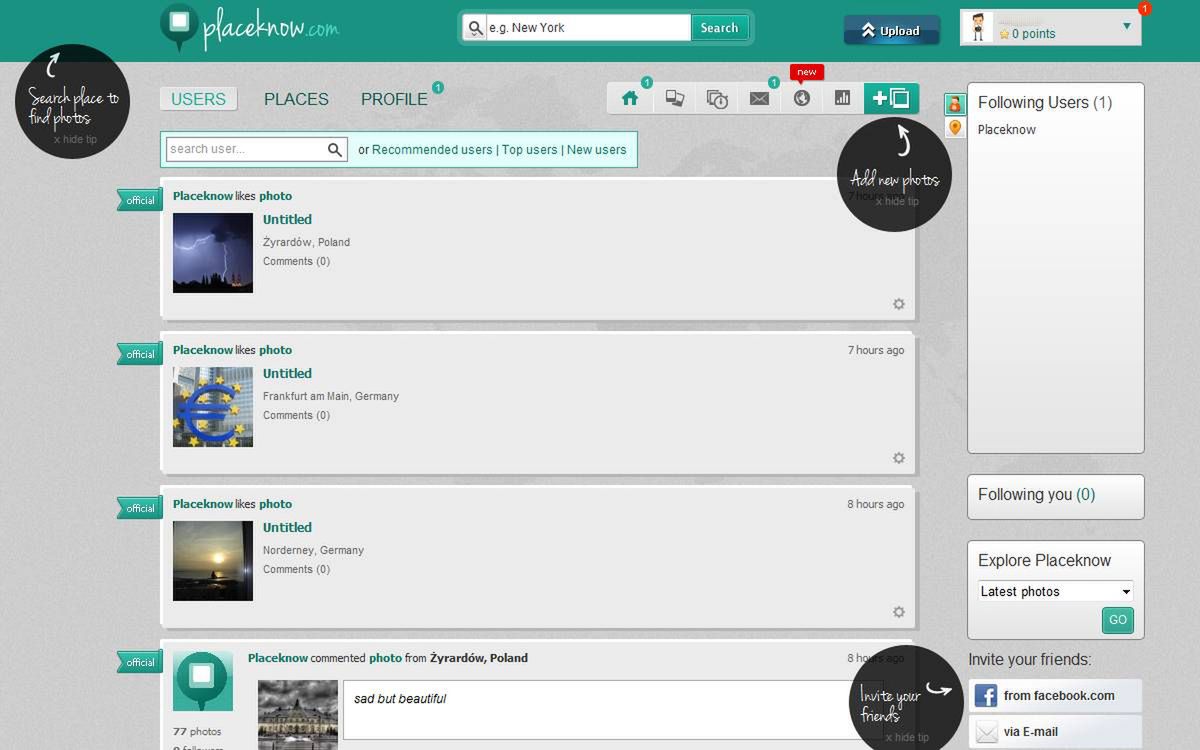Click the add new photos plus icon

tap(890, 98)
